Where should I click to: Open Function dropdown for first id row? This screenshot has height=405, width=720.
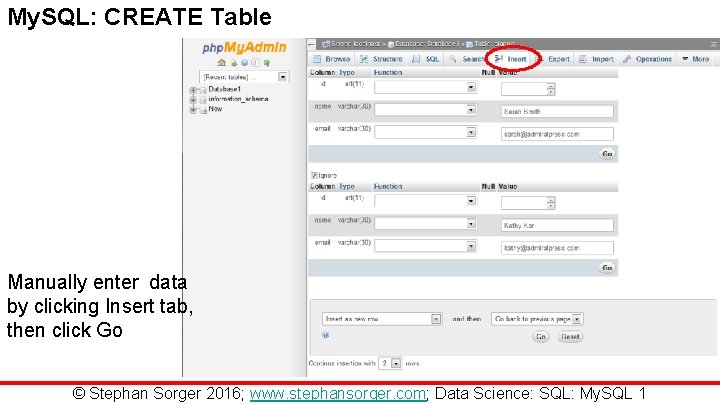pyautogui.click(x=425, y=87)
